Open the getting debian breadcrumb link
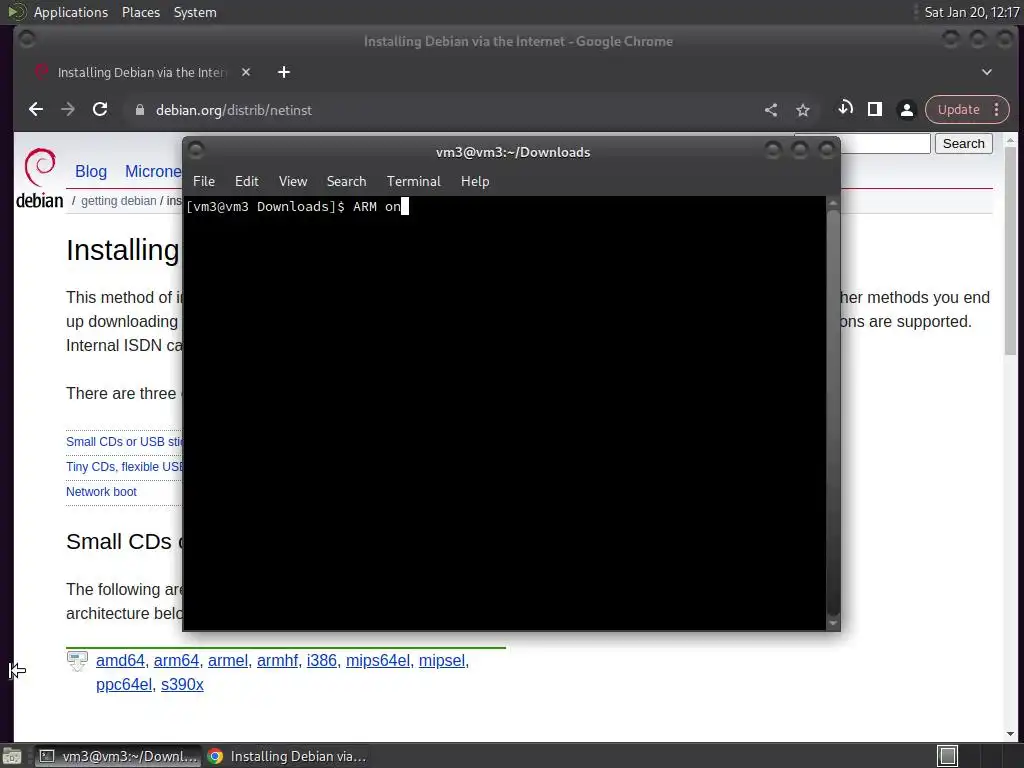The image size is (1024, 768). coord(119,200)
